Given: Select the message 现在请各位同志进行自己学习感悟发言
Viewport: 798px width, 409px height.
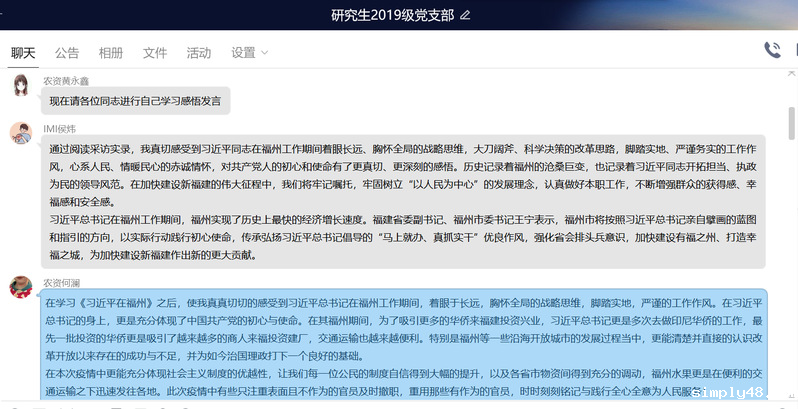Looking at the screenshot, I should [x=136, y=100].
